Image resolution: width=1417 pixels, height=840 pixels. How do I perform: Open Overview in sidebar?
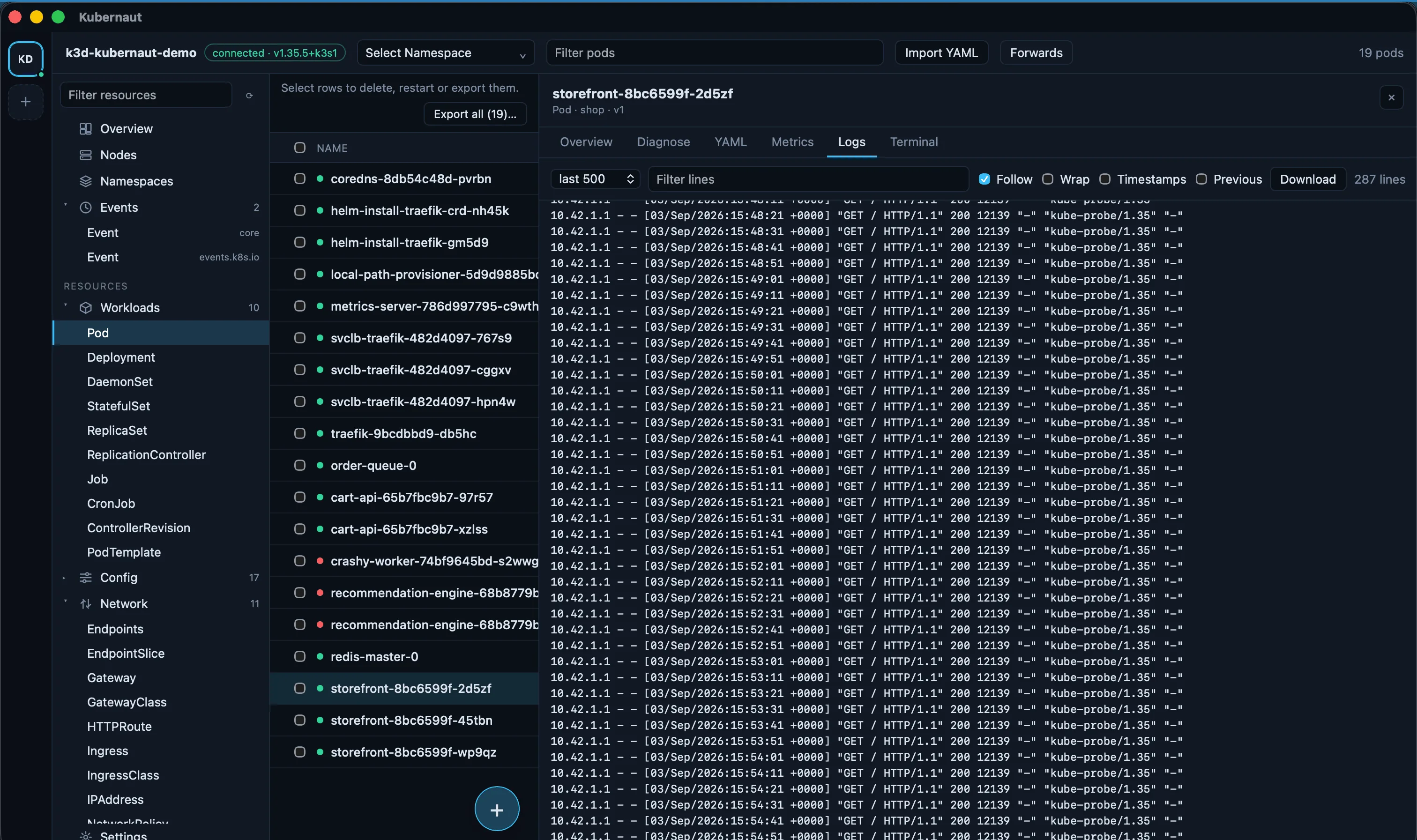(126, 129)
